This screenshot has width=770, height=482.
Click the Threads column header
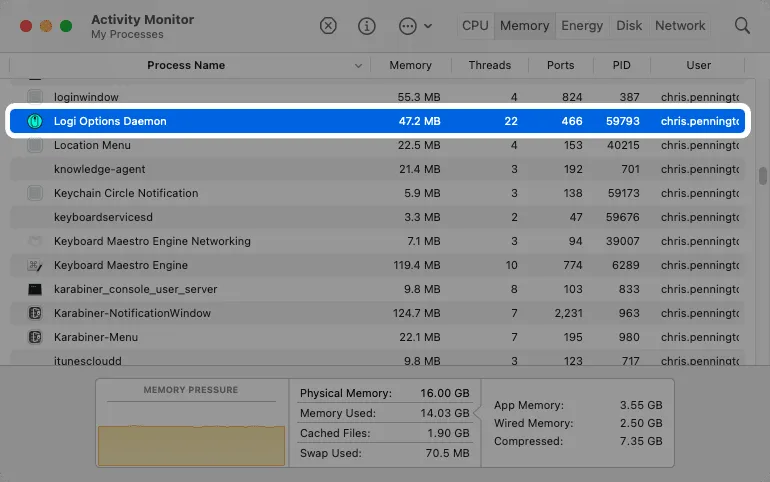(x=489, y=65)
